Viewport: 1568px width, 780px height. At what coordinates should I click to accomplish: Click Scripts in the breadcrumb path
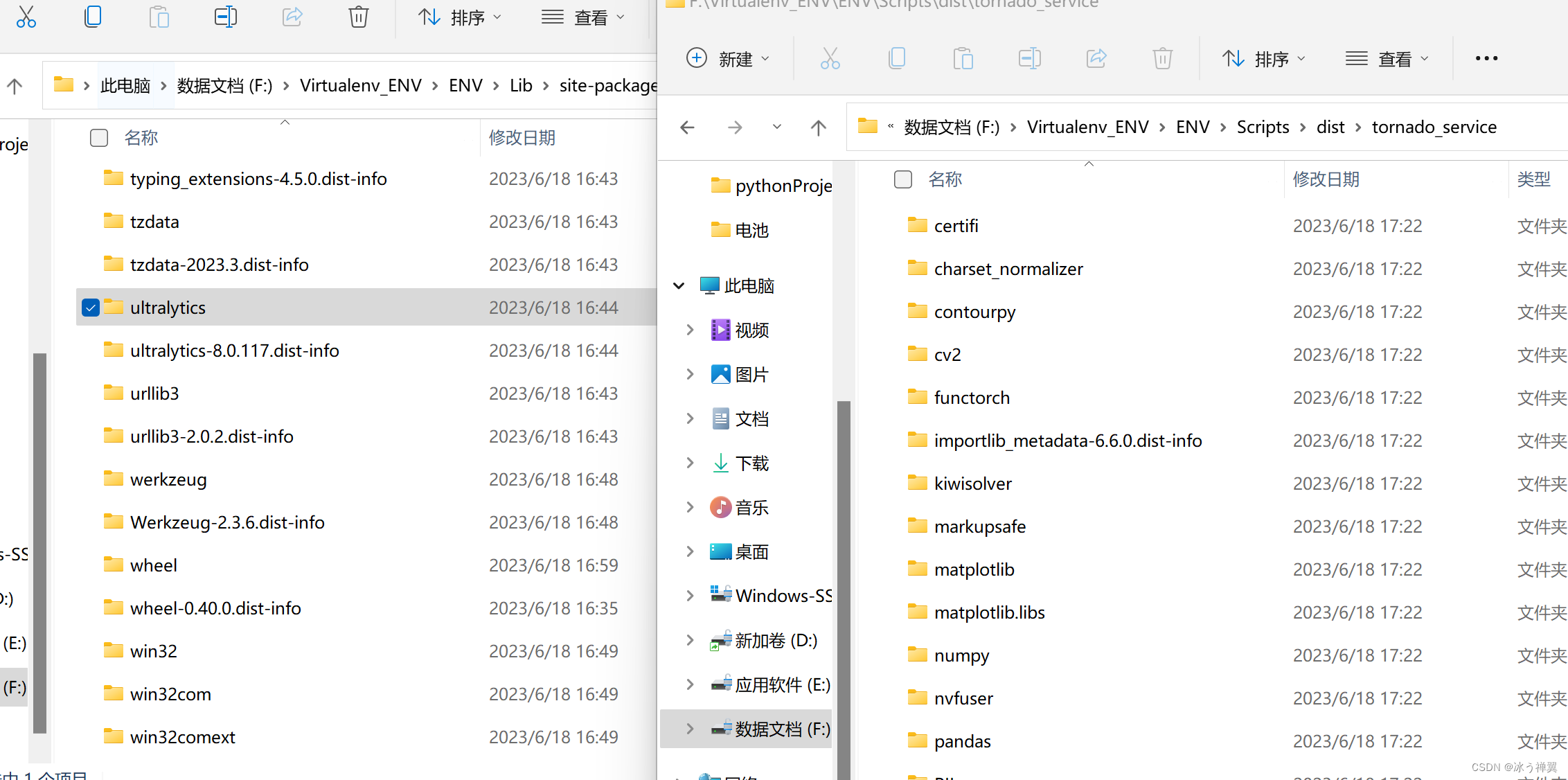click(x=1263, y=127)
